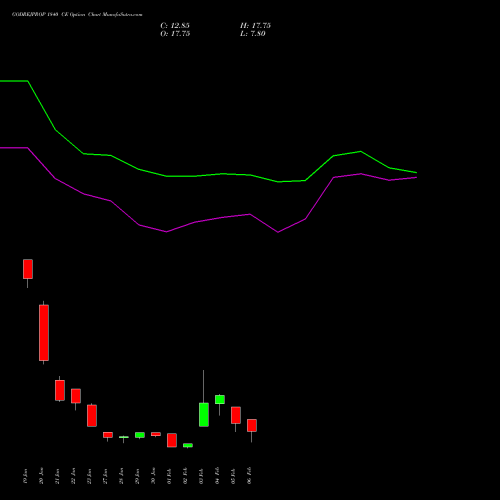Click the low value L: 7.80
Image resolution: width=500 pixels, height=500 pixels.
253,34
